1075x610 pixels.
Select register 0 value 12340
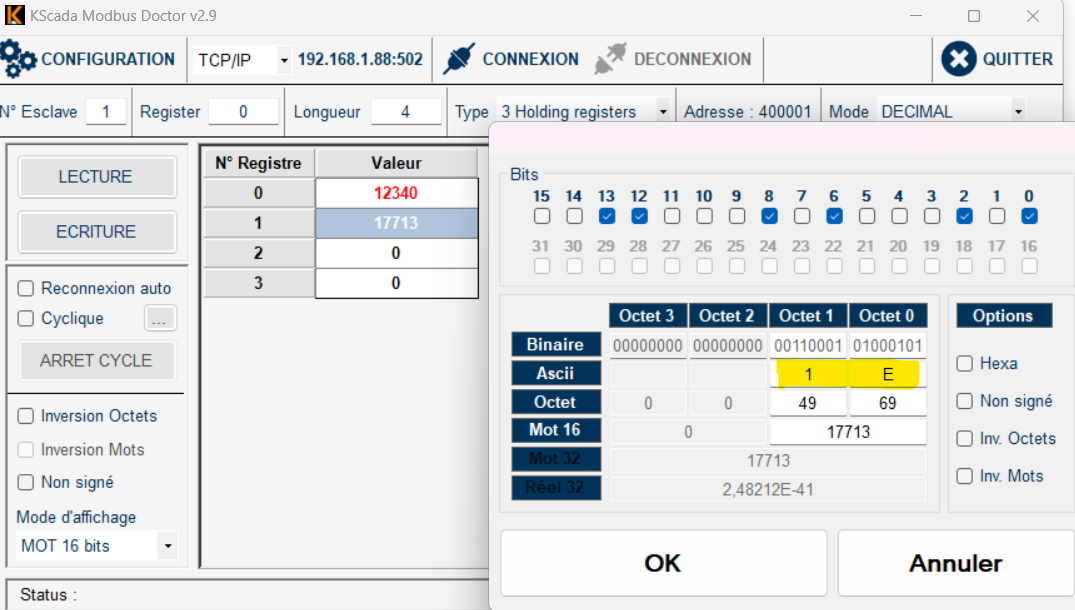(x=396, y=193)
